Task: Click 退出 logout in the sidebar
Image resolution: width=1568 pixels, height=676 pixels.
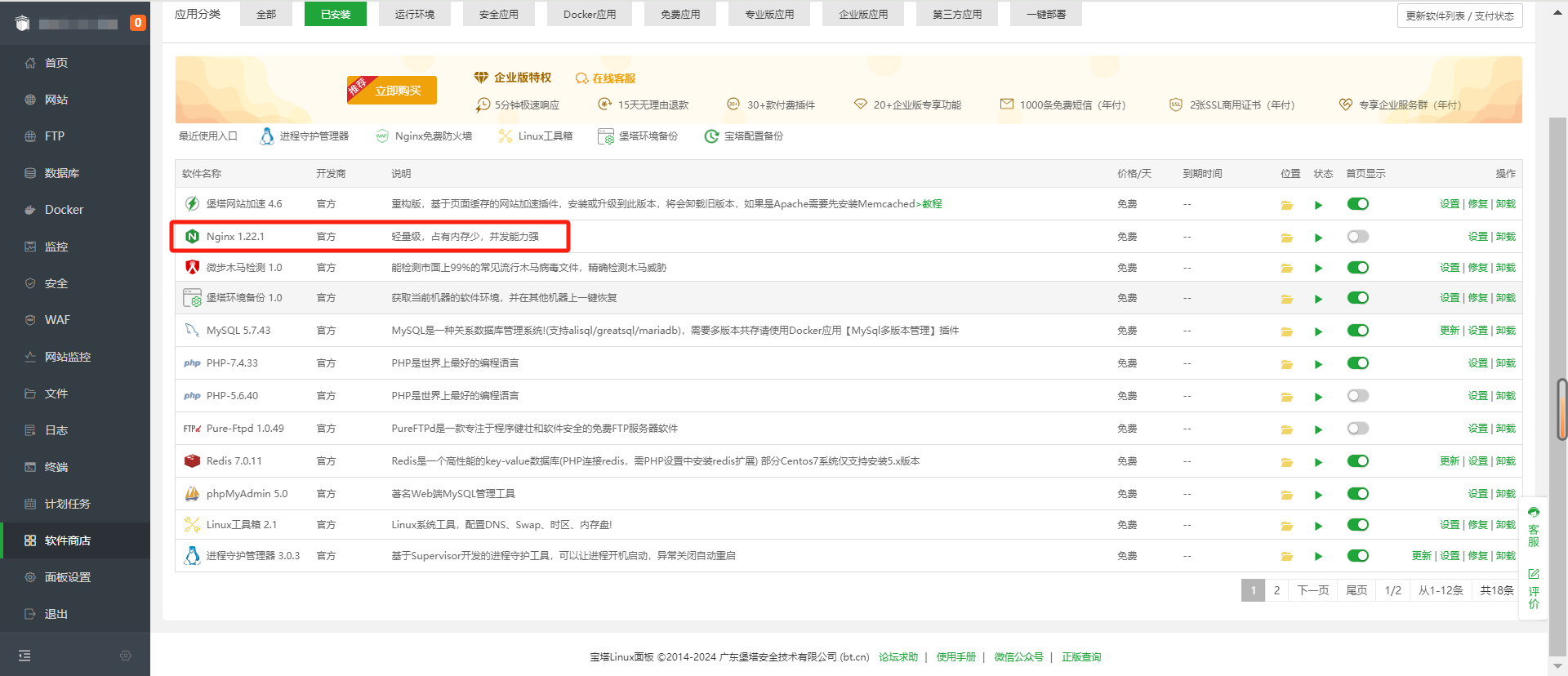Action: [75, 614]
